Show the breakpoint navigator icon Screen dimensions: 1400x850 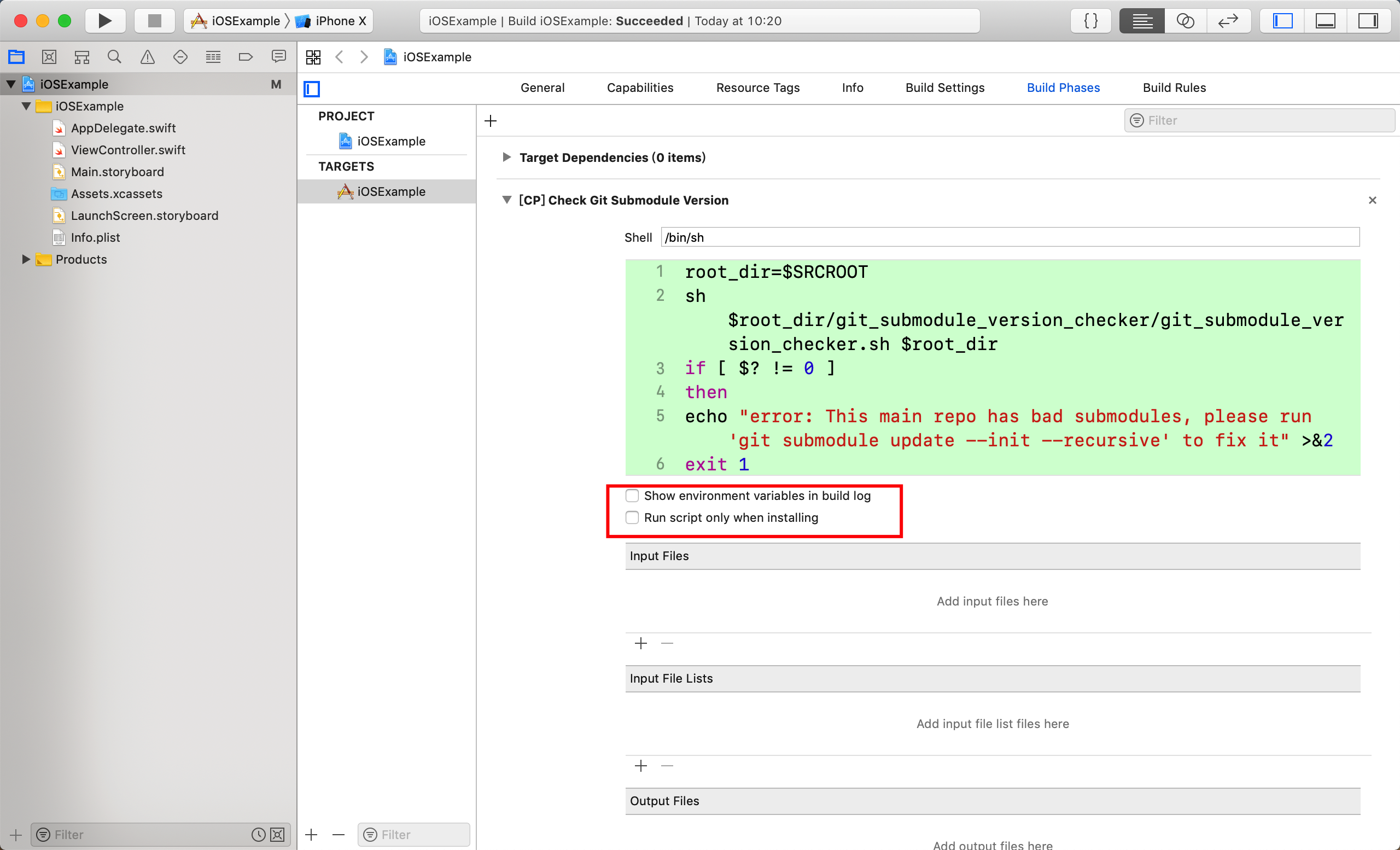(x=246, y=57)
